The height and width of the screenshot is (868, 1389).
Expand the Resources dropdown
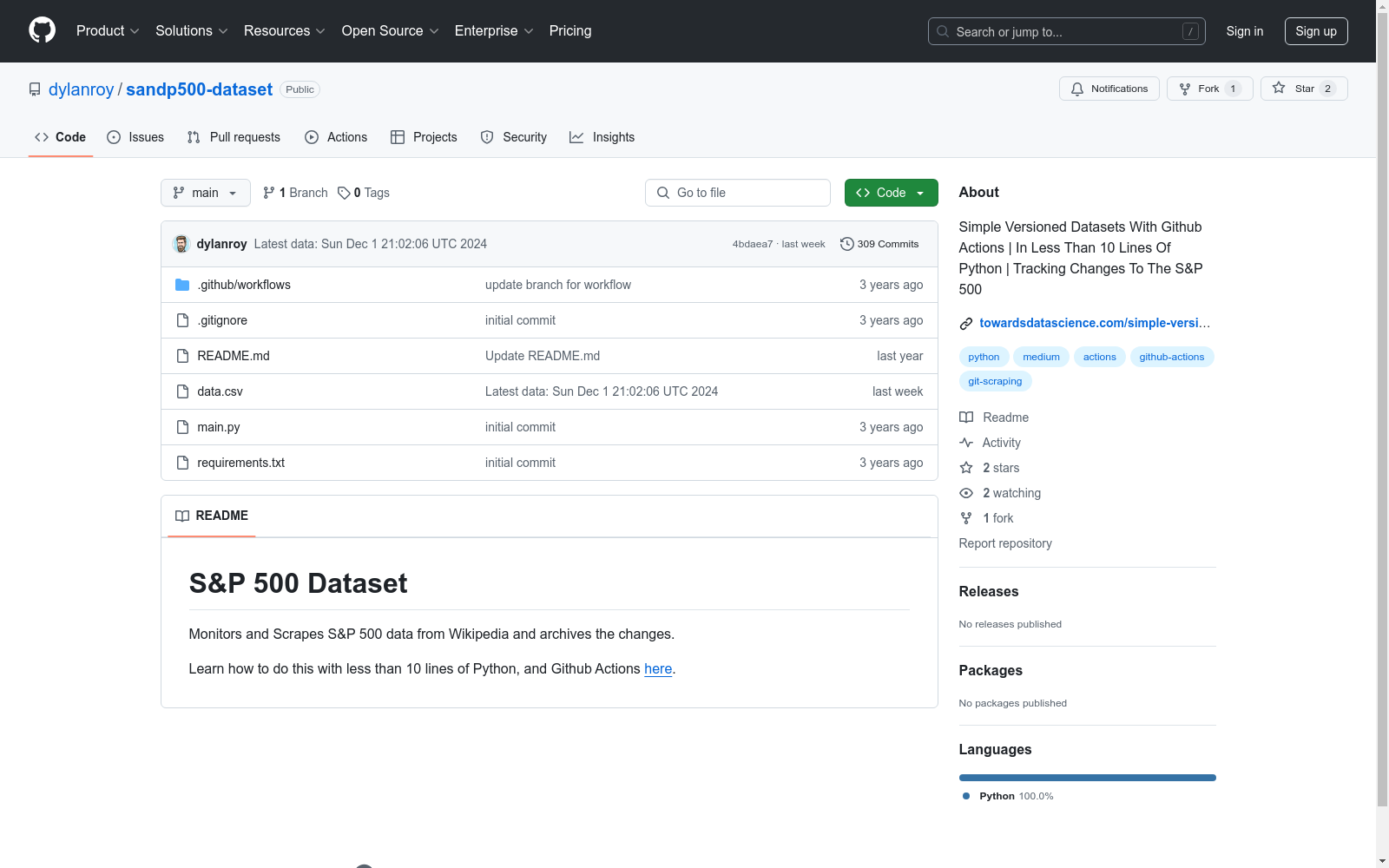pyautogui.click(x=285, y=30)
